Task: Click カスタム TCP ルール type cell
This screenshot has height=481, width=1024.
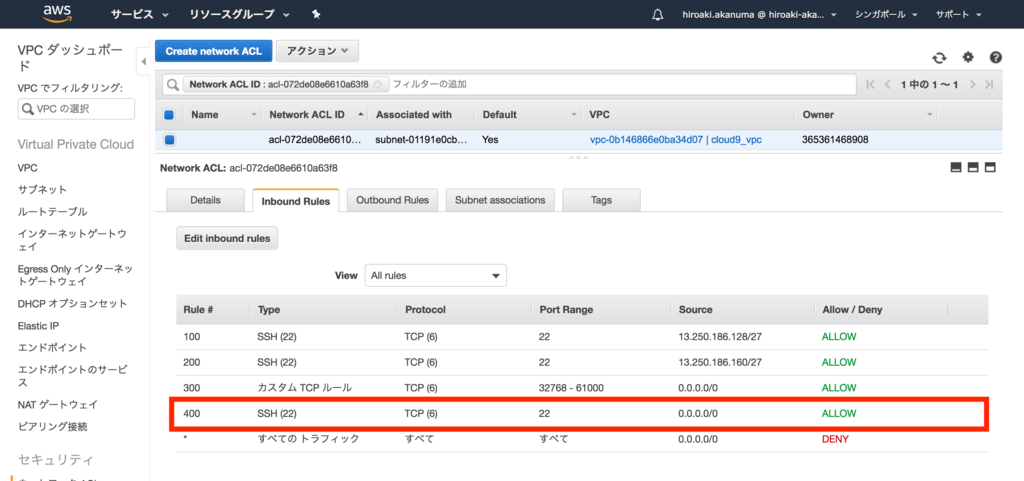Action: click(305, 388)
